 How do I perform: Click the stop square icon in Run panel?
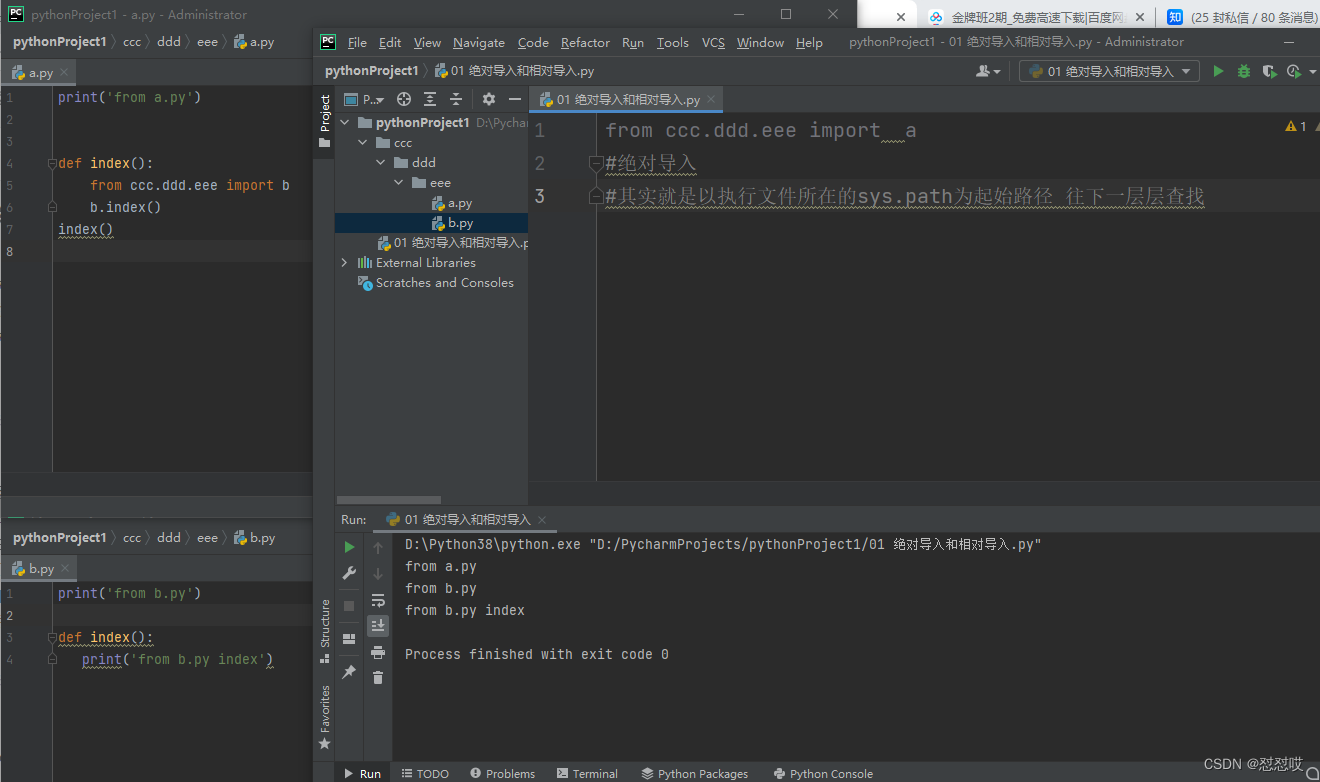tap(349, 606)
